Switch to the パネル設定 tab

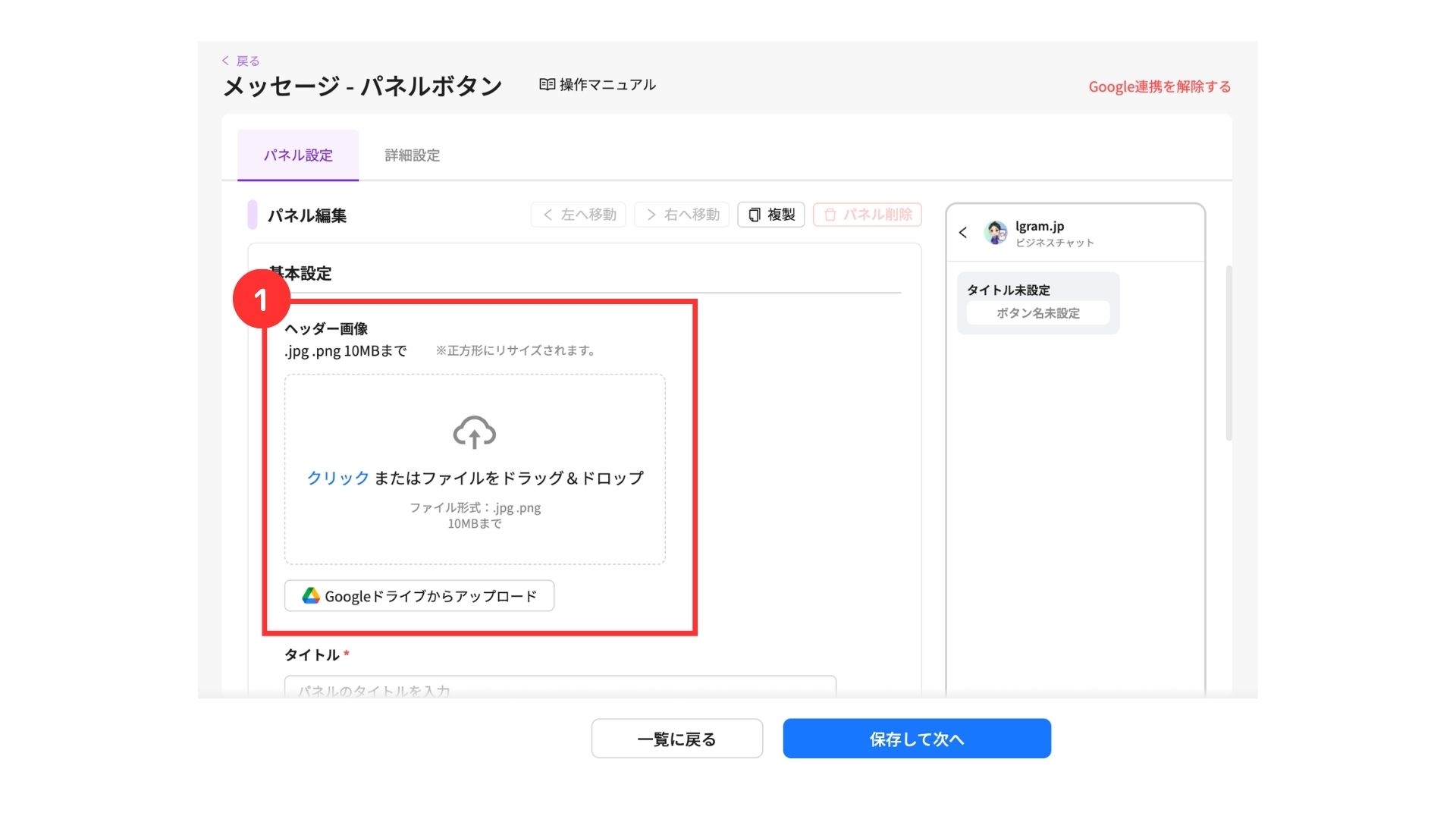coord(298,155)
